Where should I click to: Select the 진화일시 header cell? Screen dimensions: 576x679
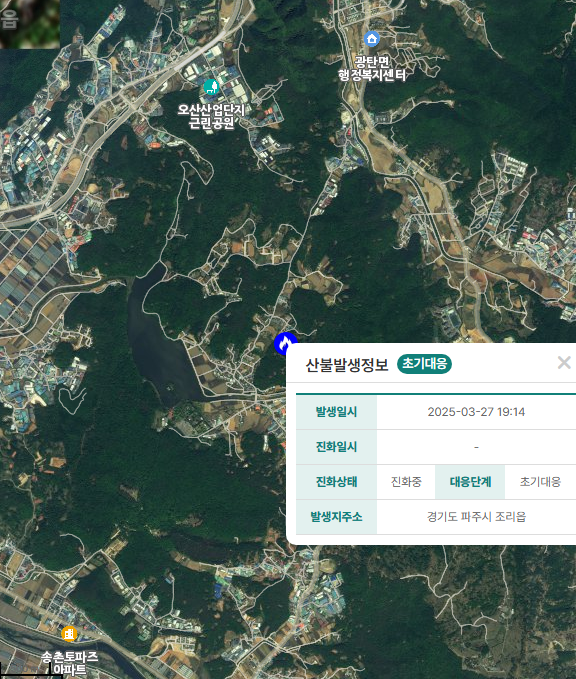pyautogui.click(x=337, y=447)
